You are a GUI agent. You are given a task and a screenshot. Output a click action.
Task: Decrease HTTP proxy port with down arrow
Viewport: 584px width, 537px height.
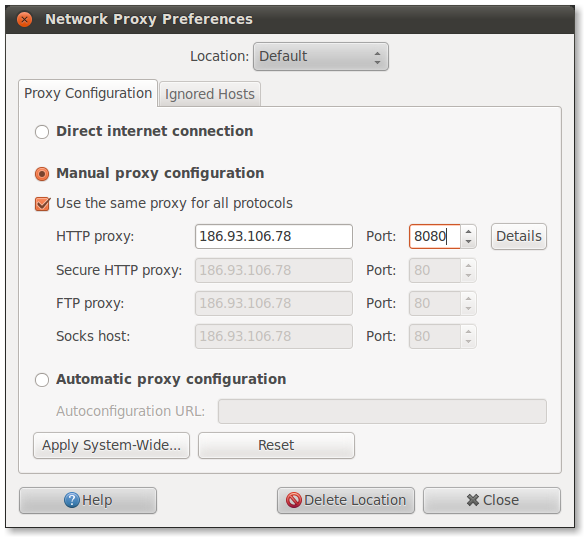click(469, 242)
